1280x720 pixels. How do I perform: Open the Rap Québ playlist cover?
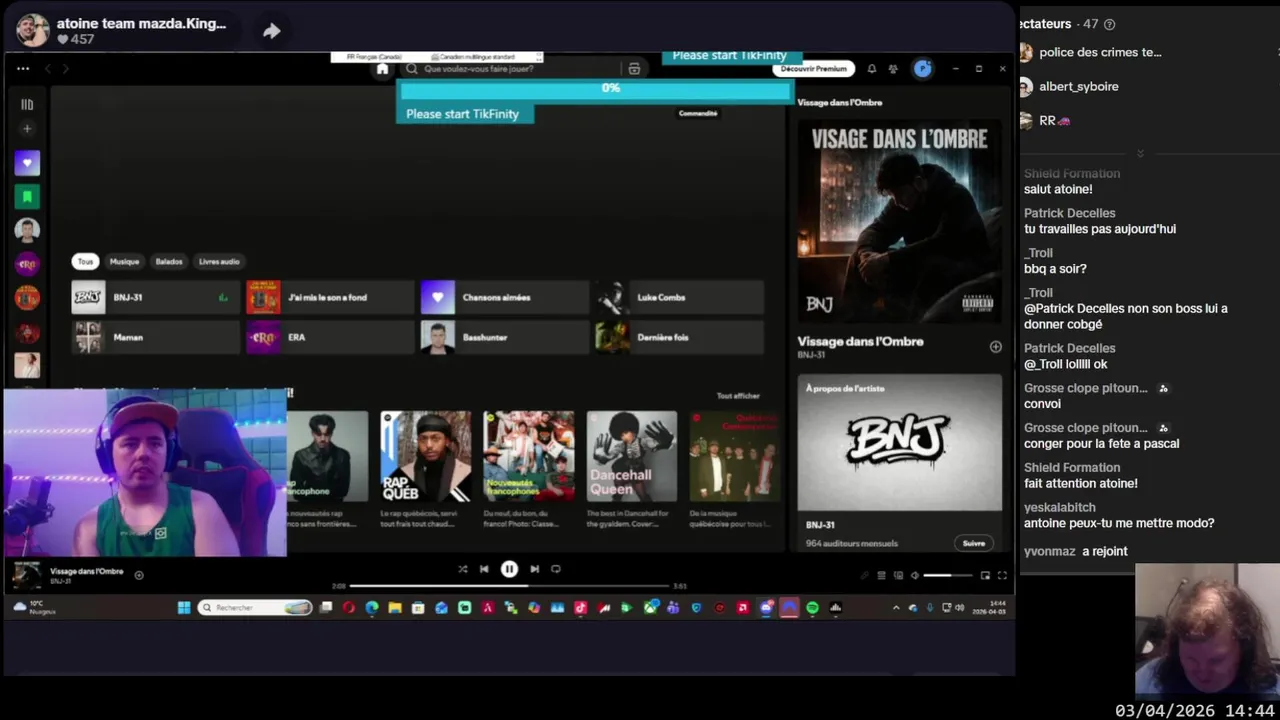click(426, 456)
